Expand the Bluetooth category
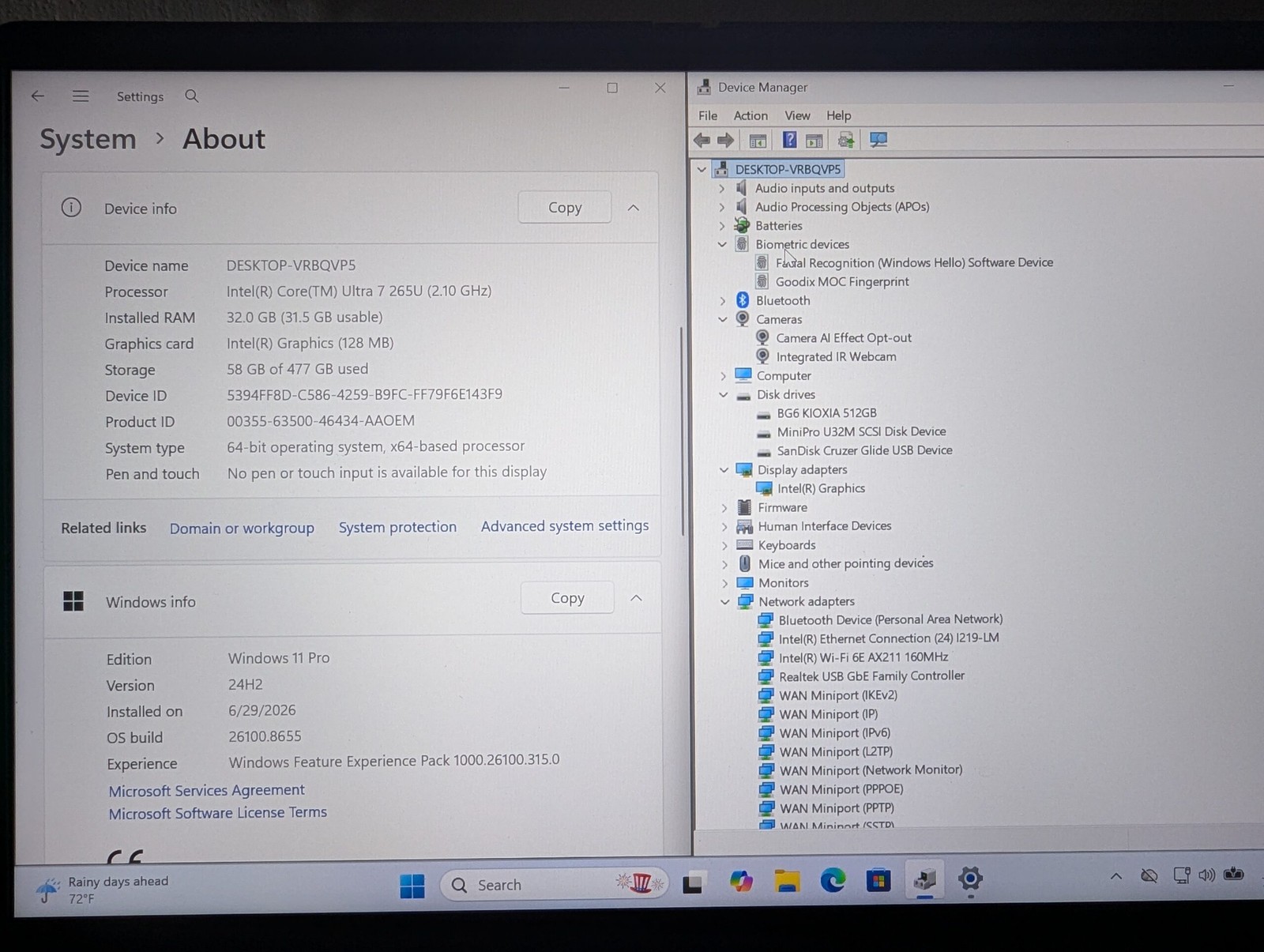Screen dimensions: 1264x952 722,301
